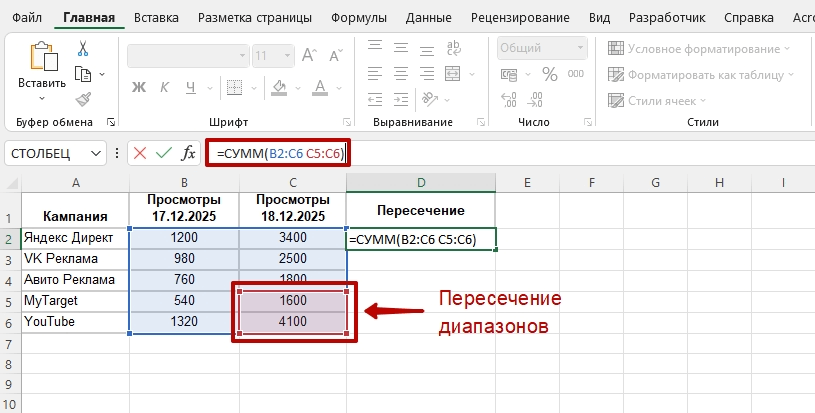Screen dimensions: 815x413
Task: Click Стили ячеек button
Action: click(658, 100)
